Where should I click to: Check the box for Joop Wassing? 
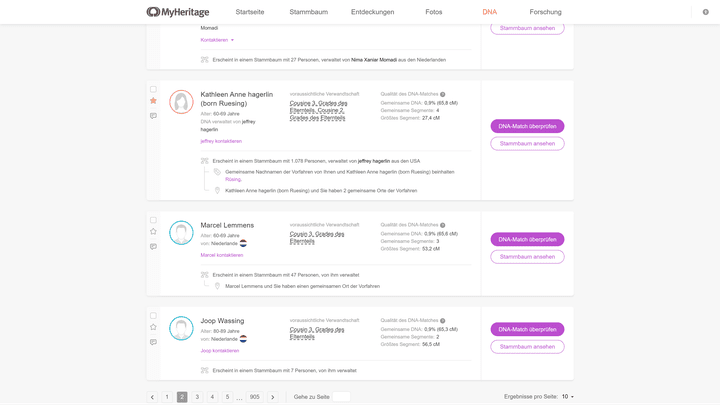click(x=153, y=315)
